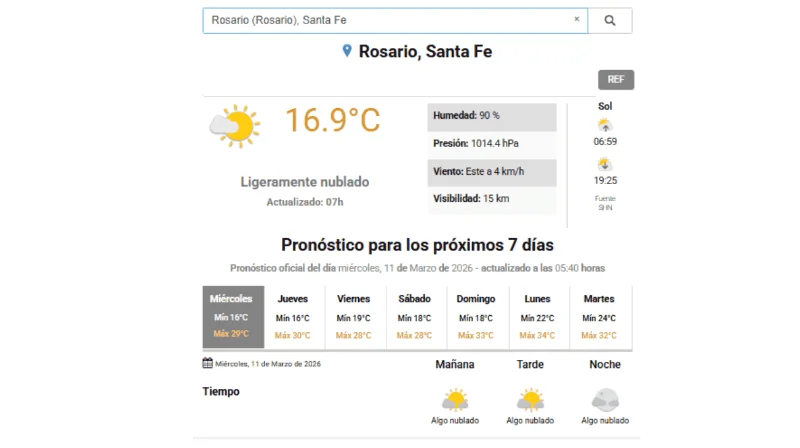Click the sunset icon above 19:25

605,164
